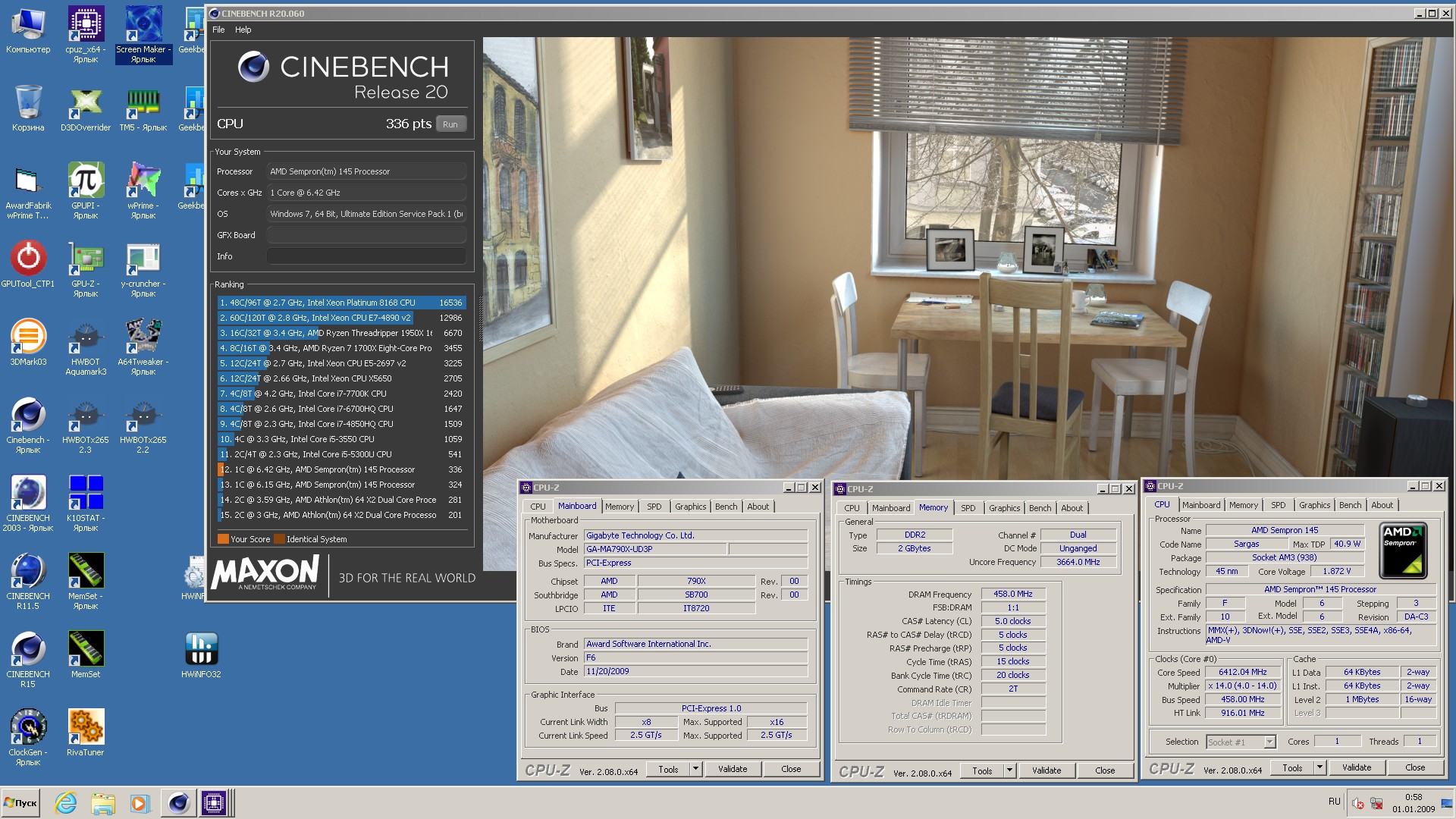The image size is (1456, 819).
Task: Select ranking row Intel Xeon Platinum 8168
Action: coord(341,303)
